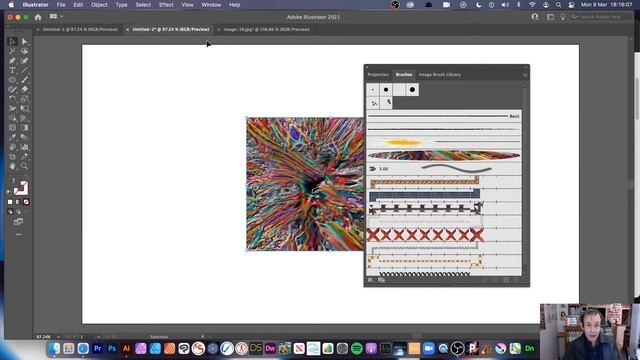This screenshot has height=360, width=640.
Task: Set paint mode to Gradient
Action: coord(18,202)
